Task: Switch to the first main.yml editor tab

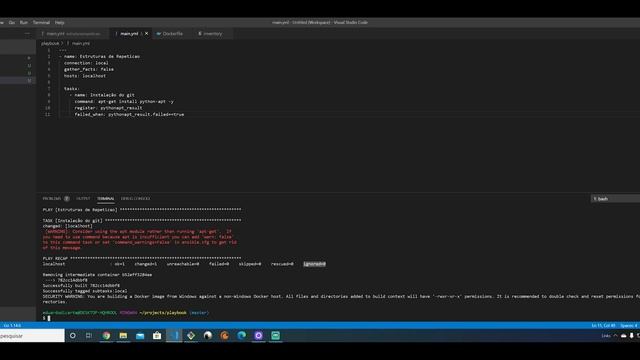Action: point(73,33)
